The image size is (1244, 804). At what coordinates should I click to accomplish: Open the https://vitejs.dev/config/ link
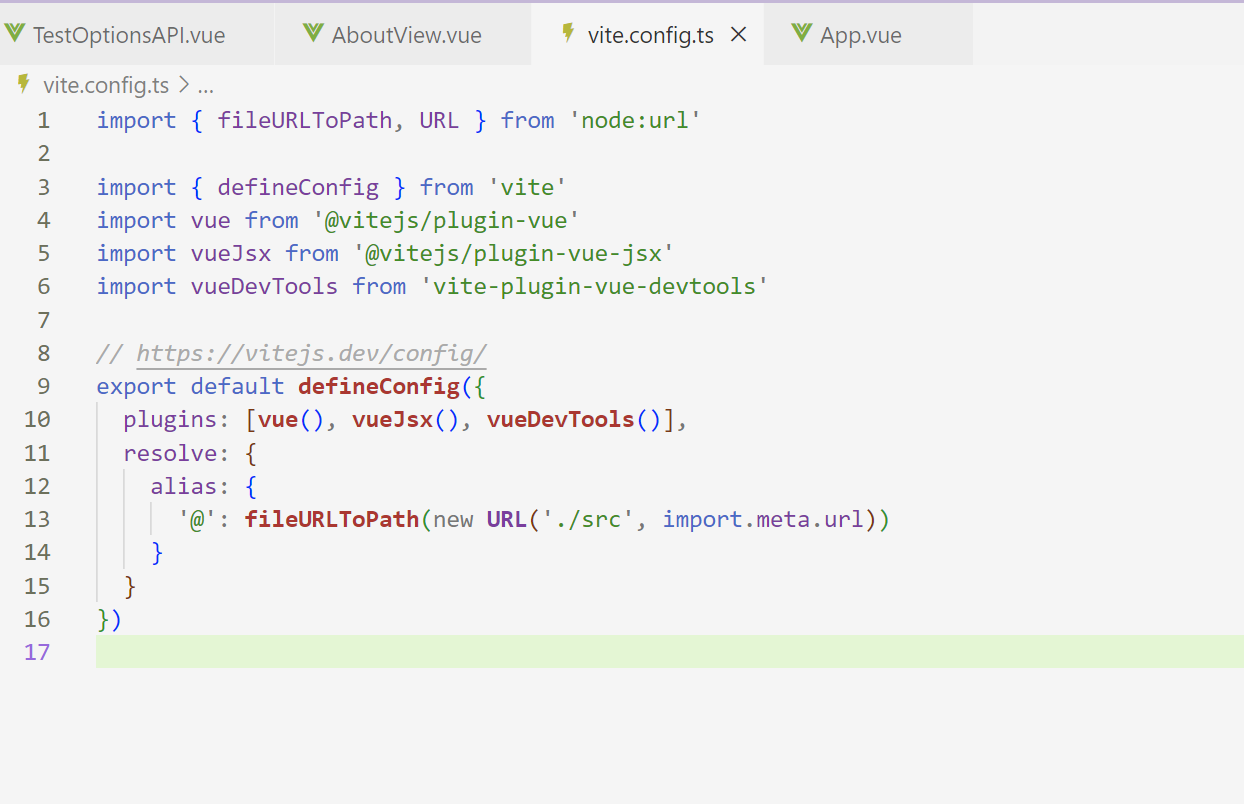tap(311, 354)
